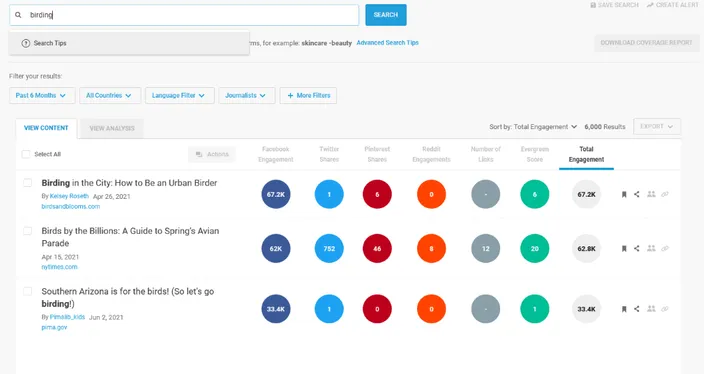
Task: Click the share icon for Birding in the City
Action: tap(637, 194)
